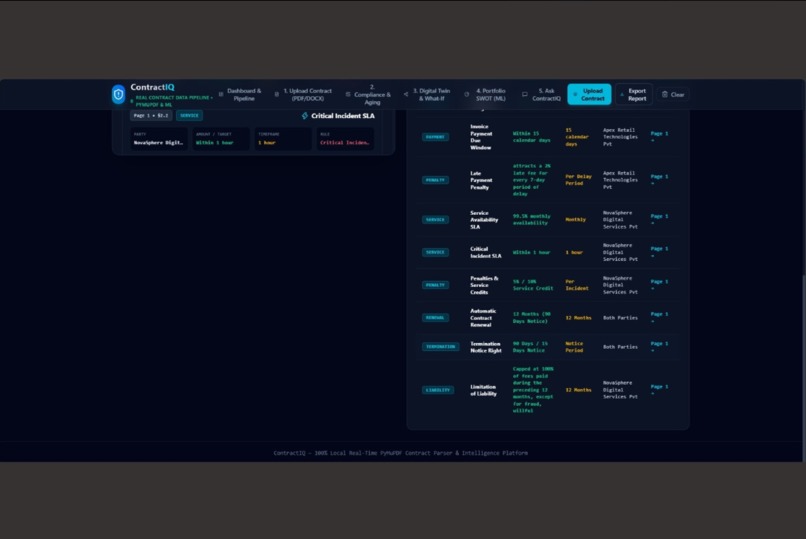Image resolution: width=806 pixels, height=539 pixels.
Task: Switch to 5. Ask ContractIQ tab
Action: point(542,95)
